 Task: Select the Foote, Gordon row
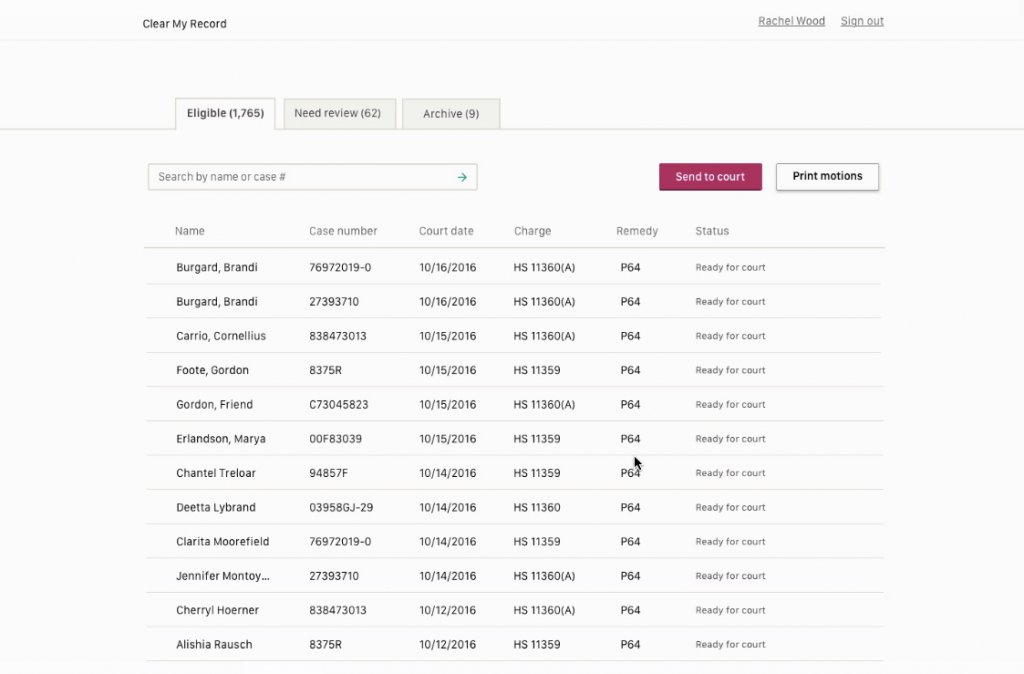click(x=514, y=370)
